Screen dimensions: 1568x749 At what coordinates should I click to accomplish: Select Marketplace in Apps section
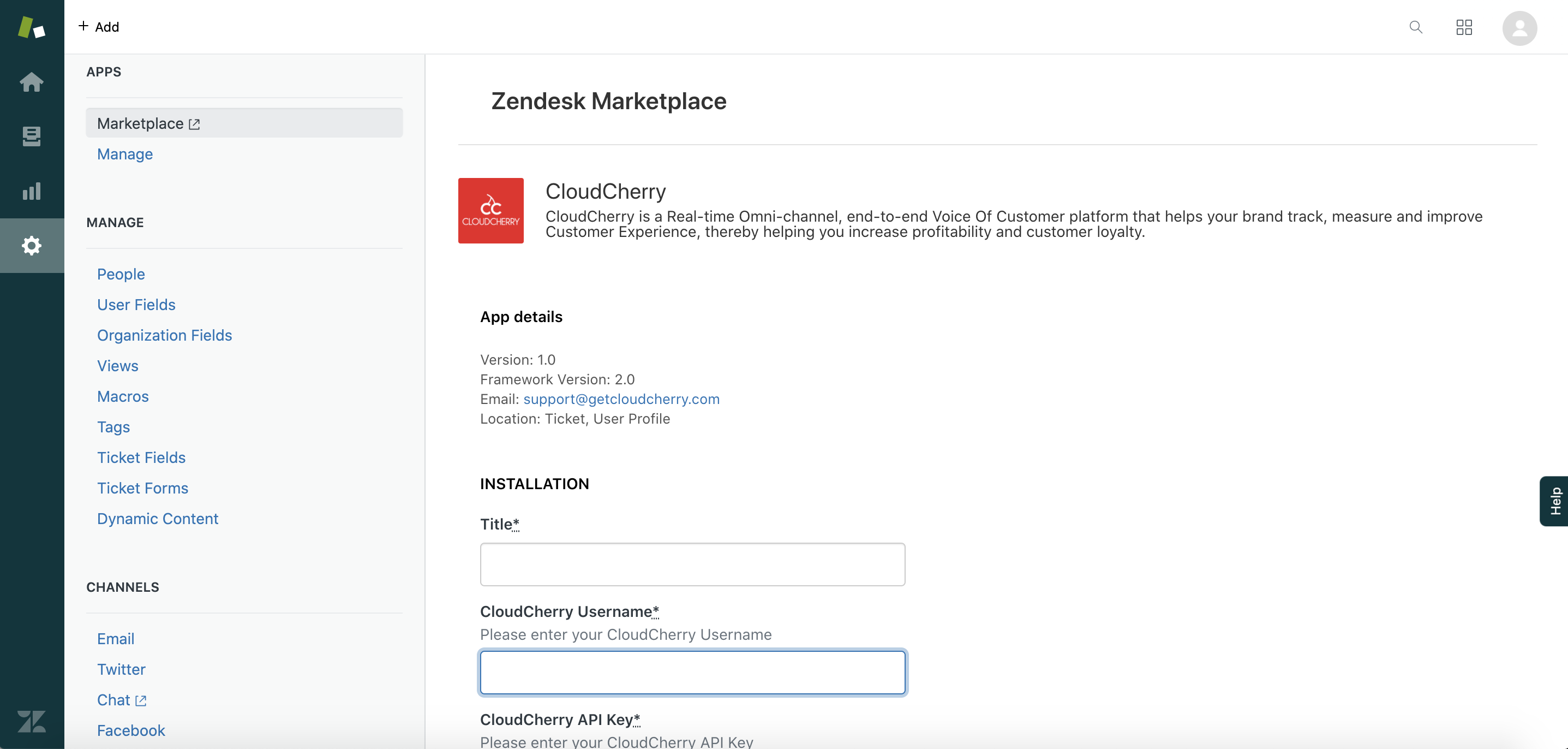click(244, 123)
